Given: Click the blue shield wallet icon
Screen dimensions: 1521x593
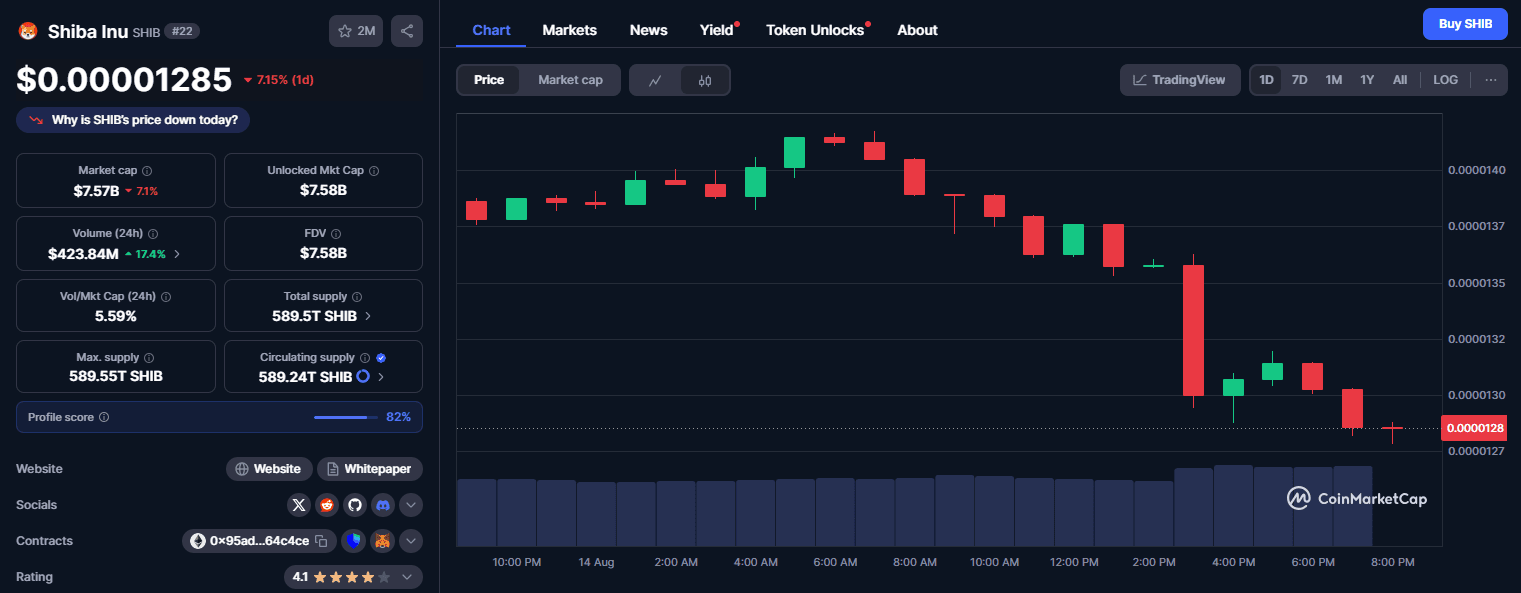Looking at the screenshot, I should click(353, 541).
